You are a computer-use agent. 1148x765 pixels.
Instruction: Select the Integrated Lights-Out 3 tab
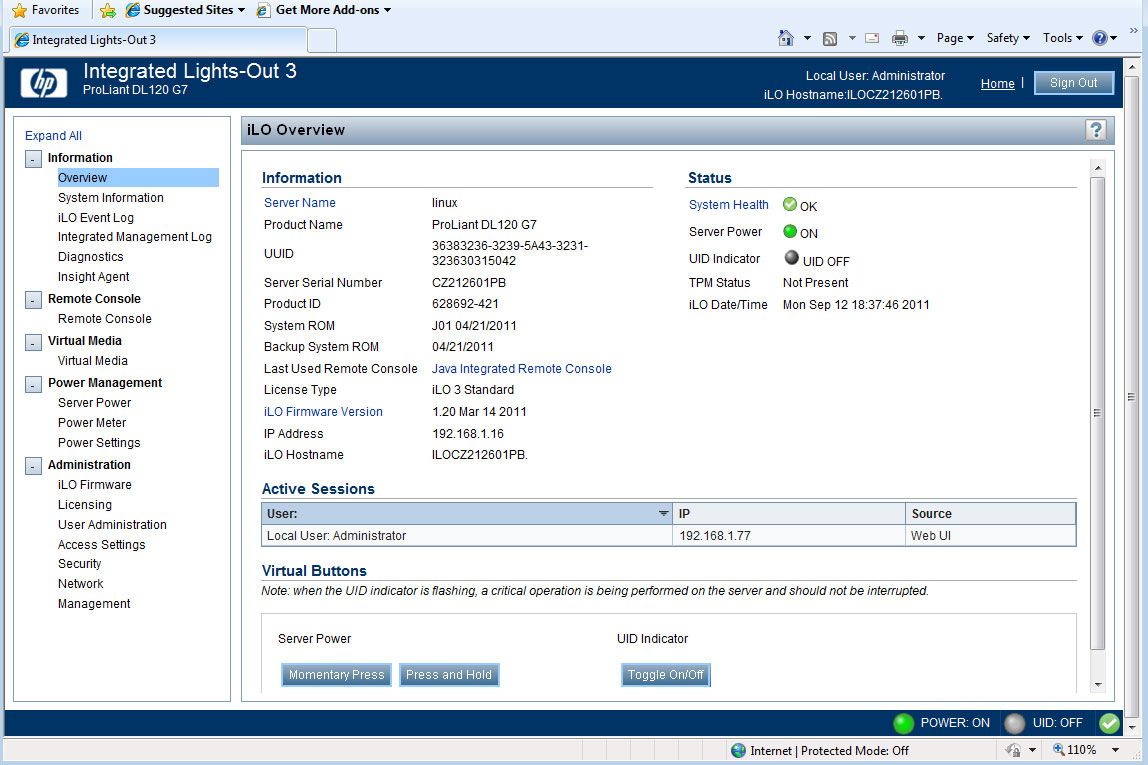(x=158, y=40)
